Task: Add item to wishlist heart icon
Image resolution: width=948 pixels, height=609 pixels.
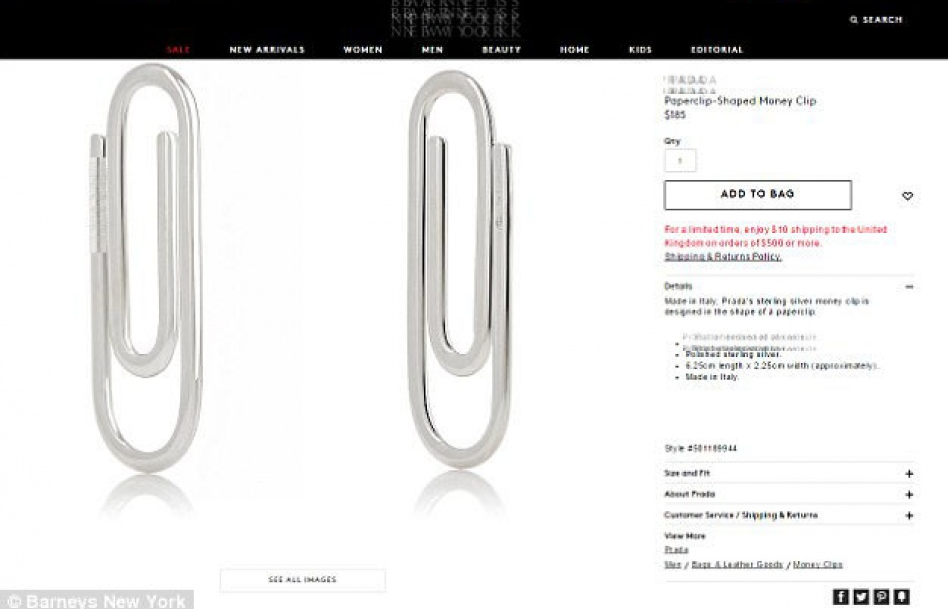Action: 907,196
